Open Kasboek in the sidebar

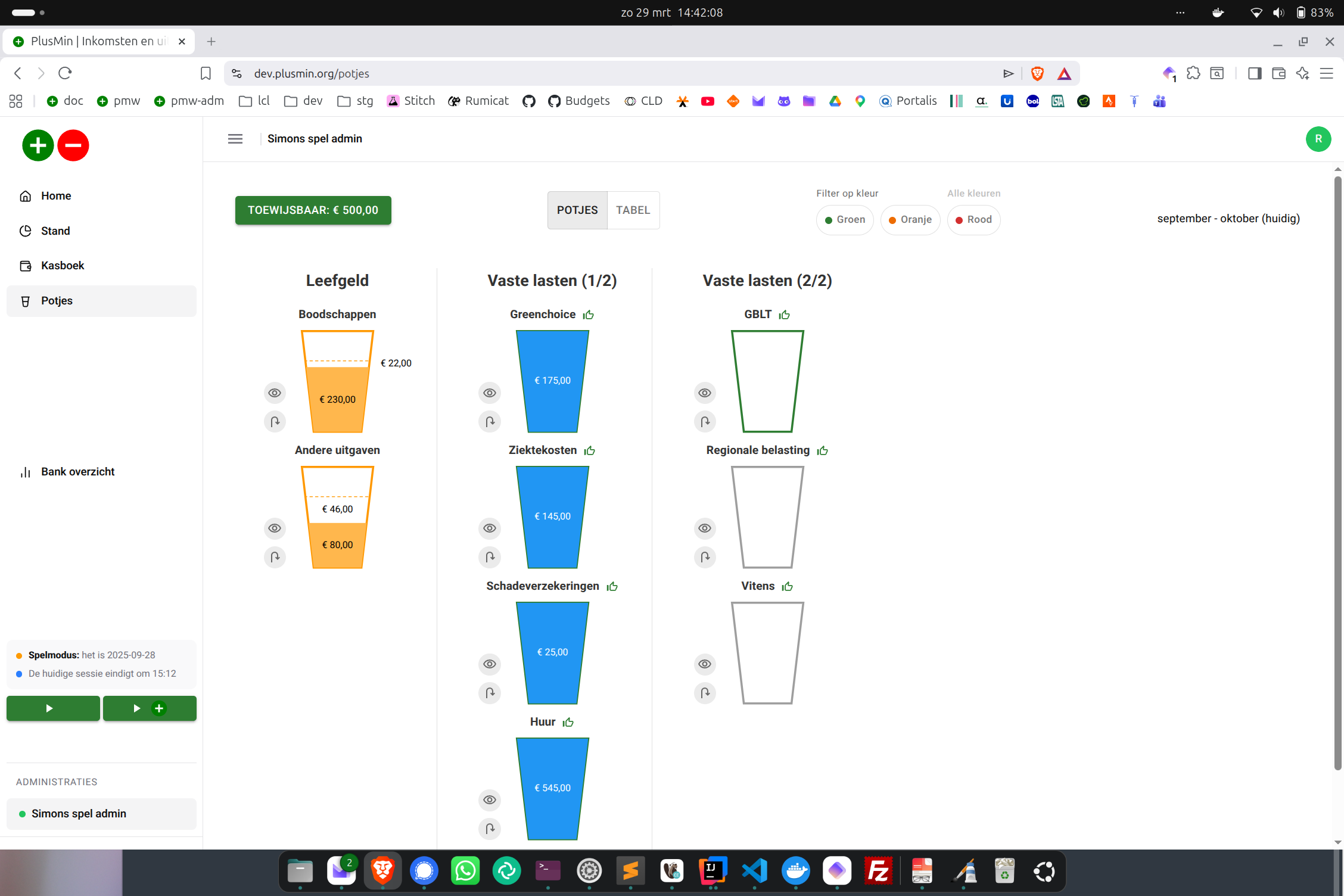(62, 266)
